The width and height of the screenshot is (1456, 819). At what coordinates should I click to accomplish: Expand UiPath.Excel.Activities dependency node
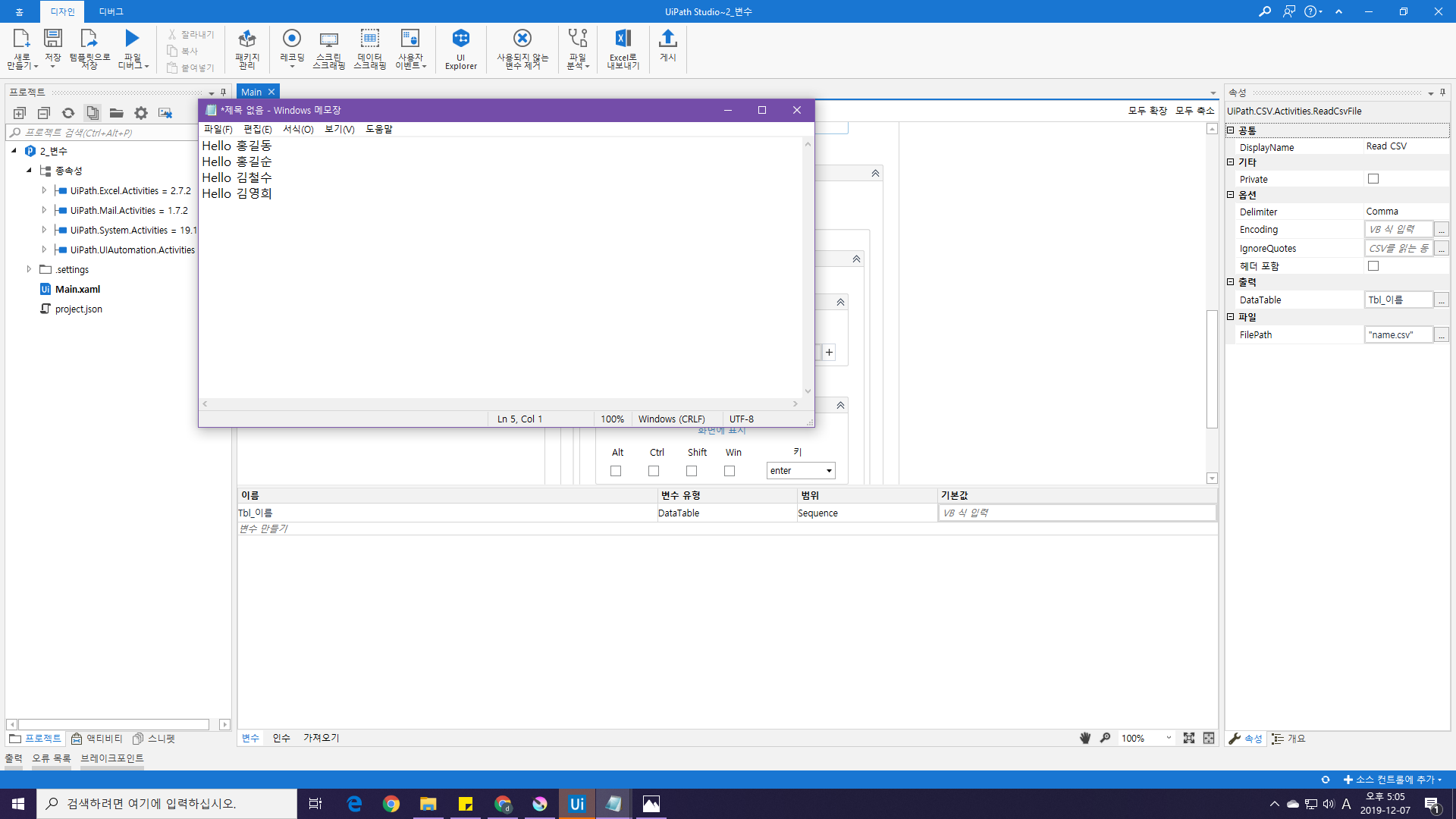point(44,191)
